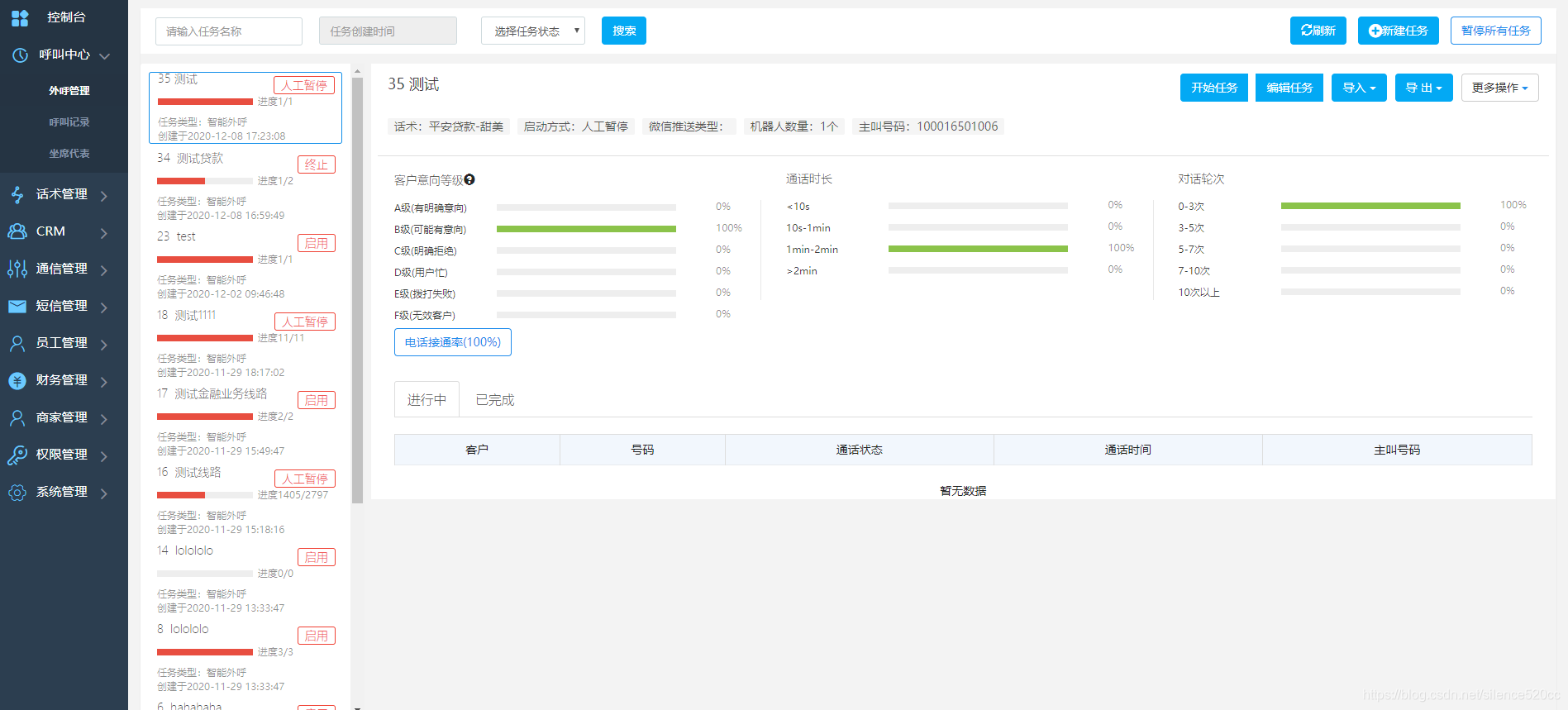Click the 搜索 button
The width and height of the screenshot is (1568, 710).
tap(624, 31)
